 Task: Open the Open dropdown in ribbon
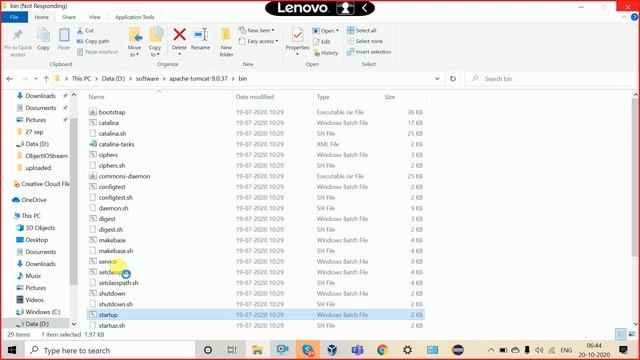(x=326, y=31)
